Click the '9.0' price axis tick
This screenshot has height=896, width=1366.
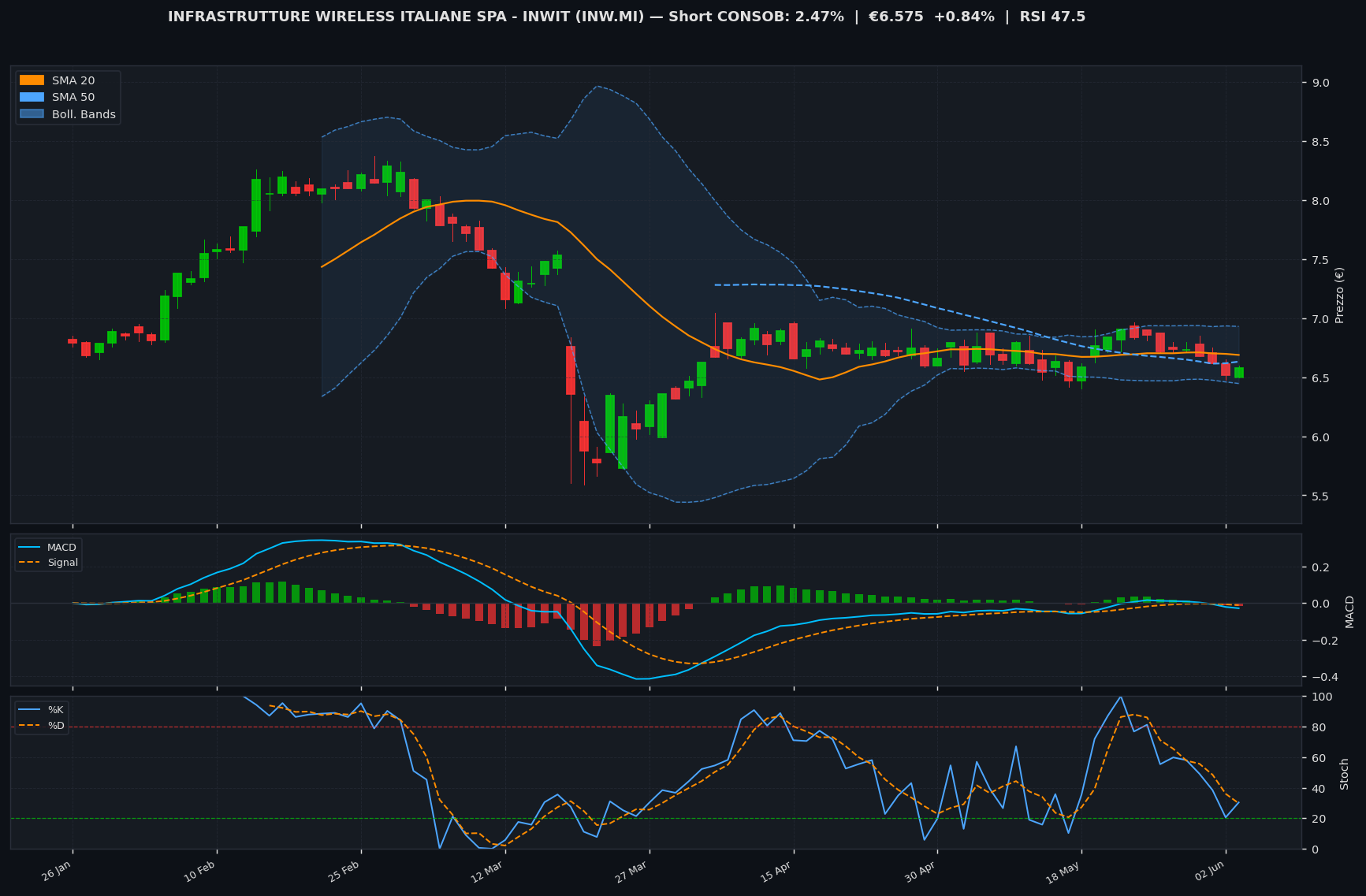1320,83
